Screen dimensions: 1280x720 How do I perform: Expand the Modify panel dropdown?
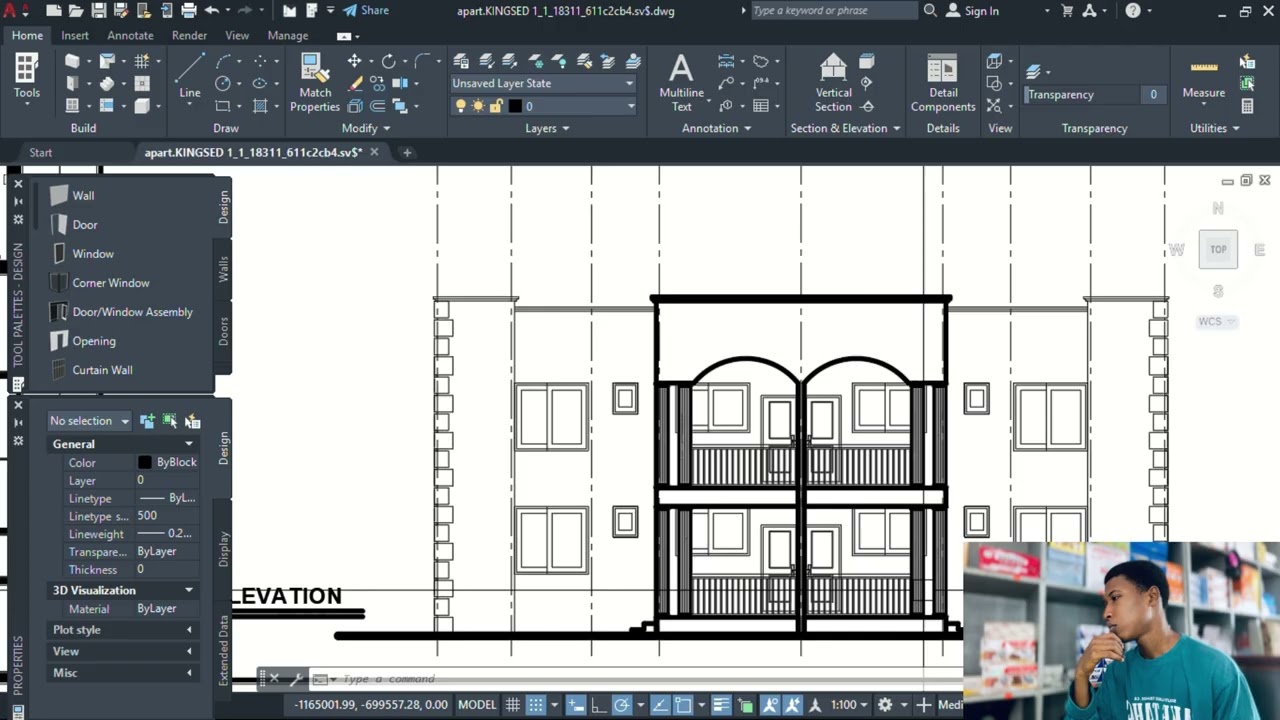point(366,128)
